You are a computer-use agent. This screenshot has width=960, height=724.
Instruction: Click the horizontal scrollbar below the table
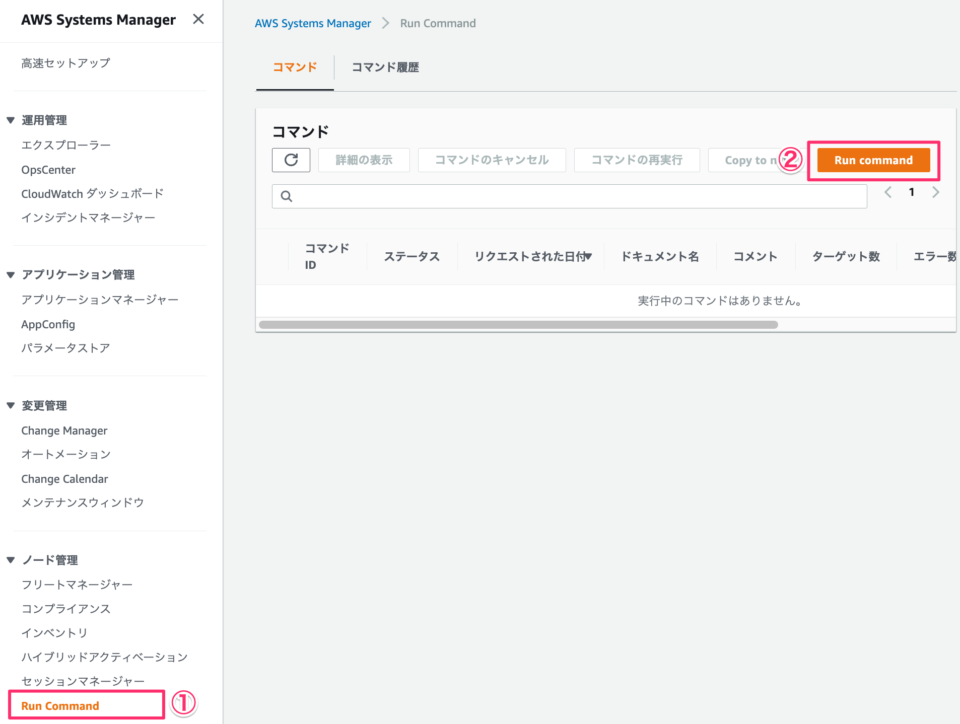520,324
